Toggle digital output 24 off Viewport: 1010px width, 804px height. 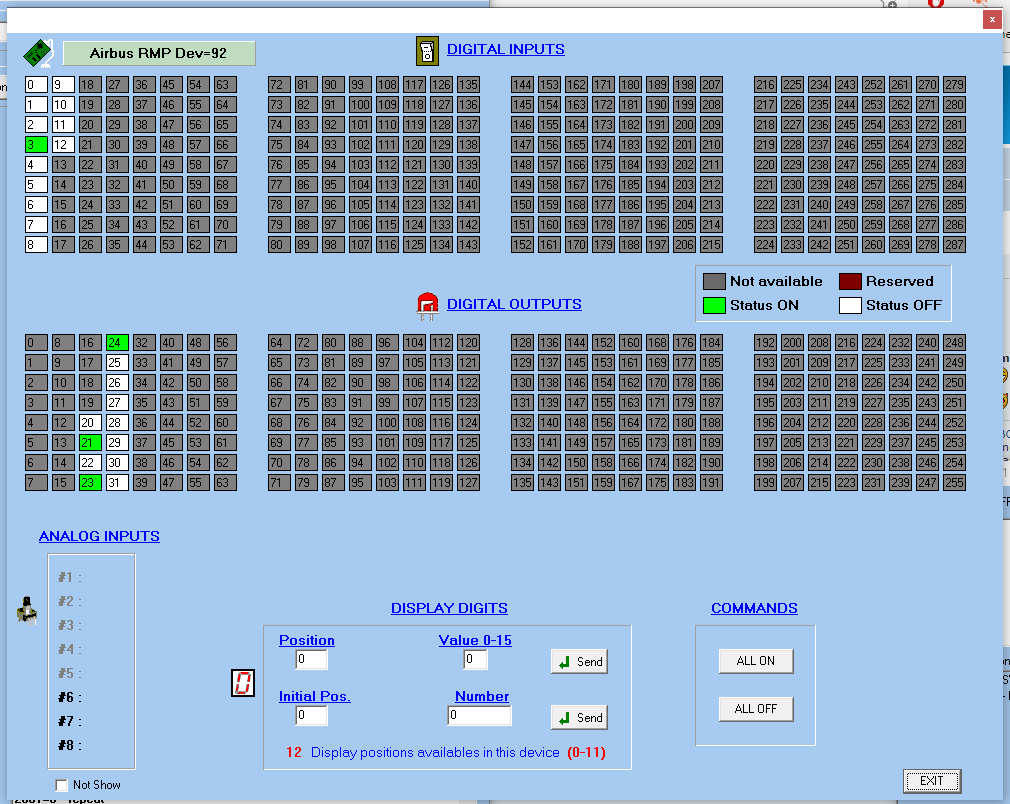(x=117, y=343)
